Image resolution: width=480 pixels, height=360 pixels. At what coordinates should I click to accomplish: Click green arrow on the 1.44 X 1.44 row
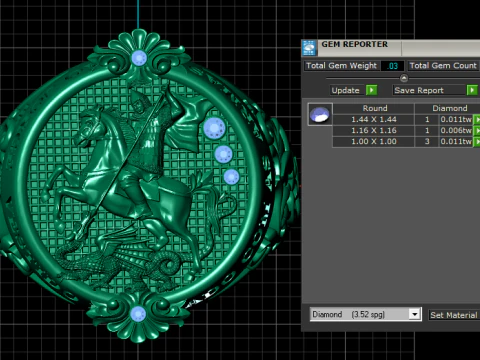(477, 119)
